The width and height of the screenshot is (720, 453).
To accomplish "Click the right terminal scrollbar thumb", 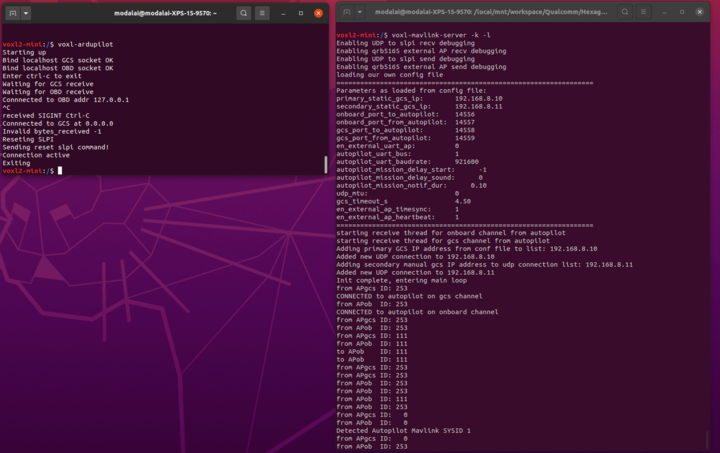I will click(x=707, y=439).
